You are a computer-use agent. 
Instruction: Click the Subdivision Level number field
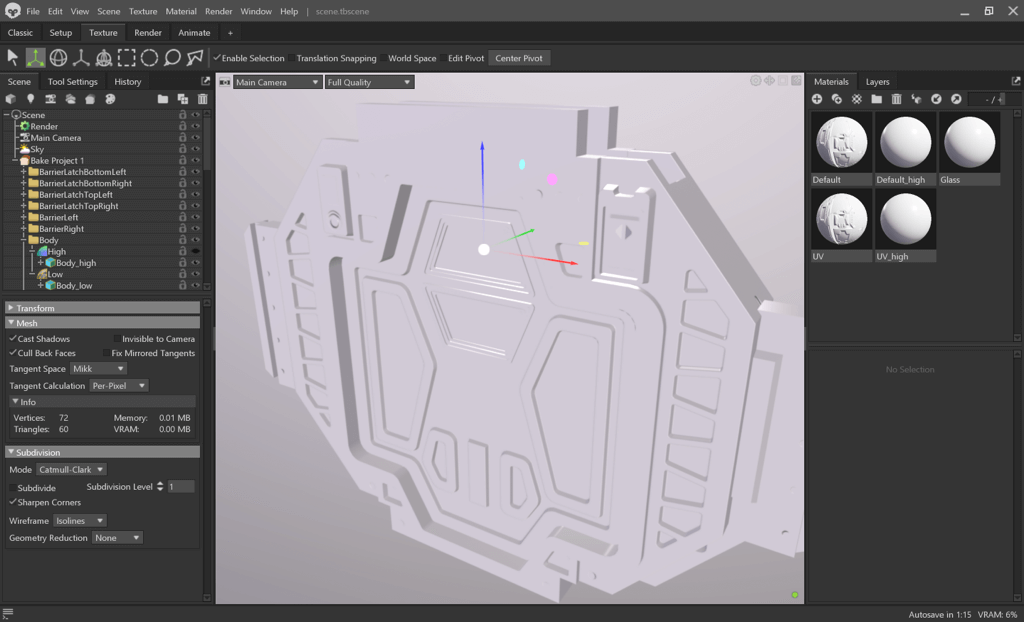pos(180,487)
